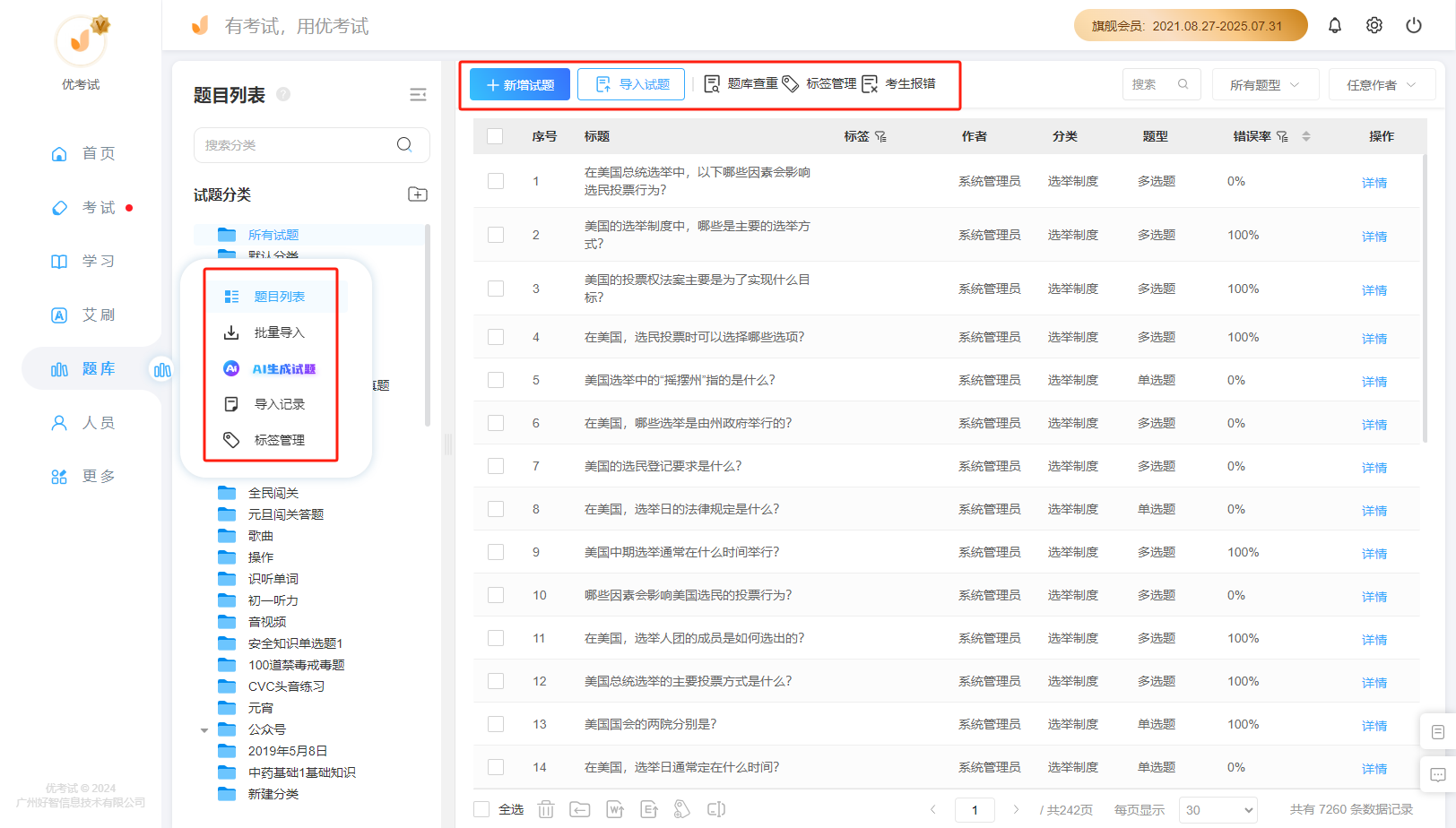Viewport: 1456px width, 828px height.
Task: Select 题目列表 in popup menu
Action: pyautogui.click(x=278, y=297)
